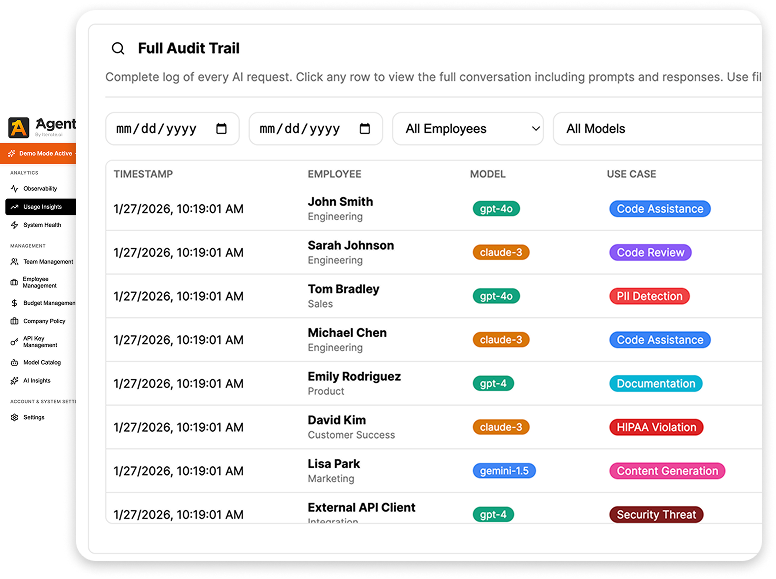Click gpt-4o badge in John Smith row

pos(496,209)
